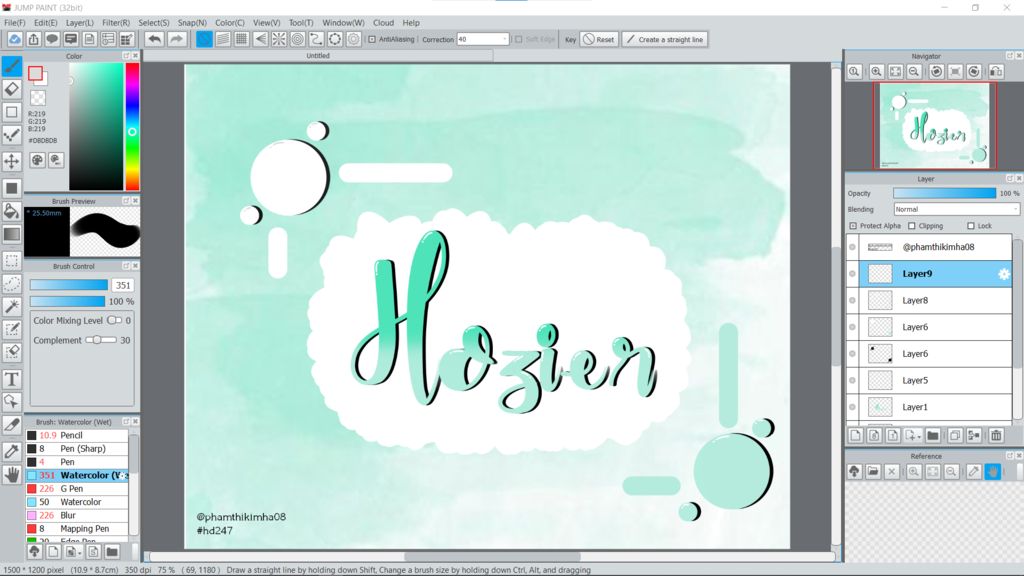The width and height of the screenshot is (1024, 576).
Task: Select the Hand pan tool in left toolbar
Action: pyautogui.click(x=12, y=475)
